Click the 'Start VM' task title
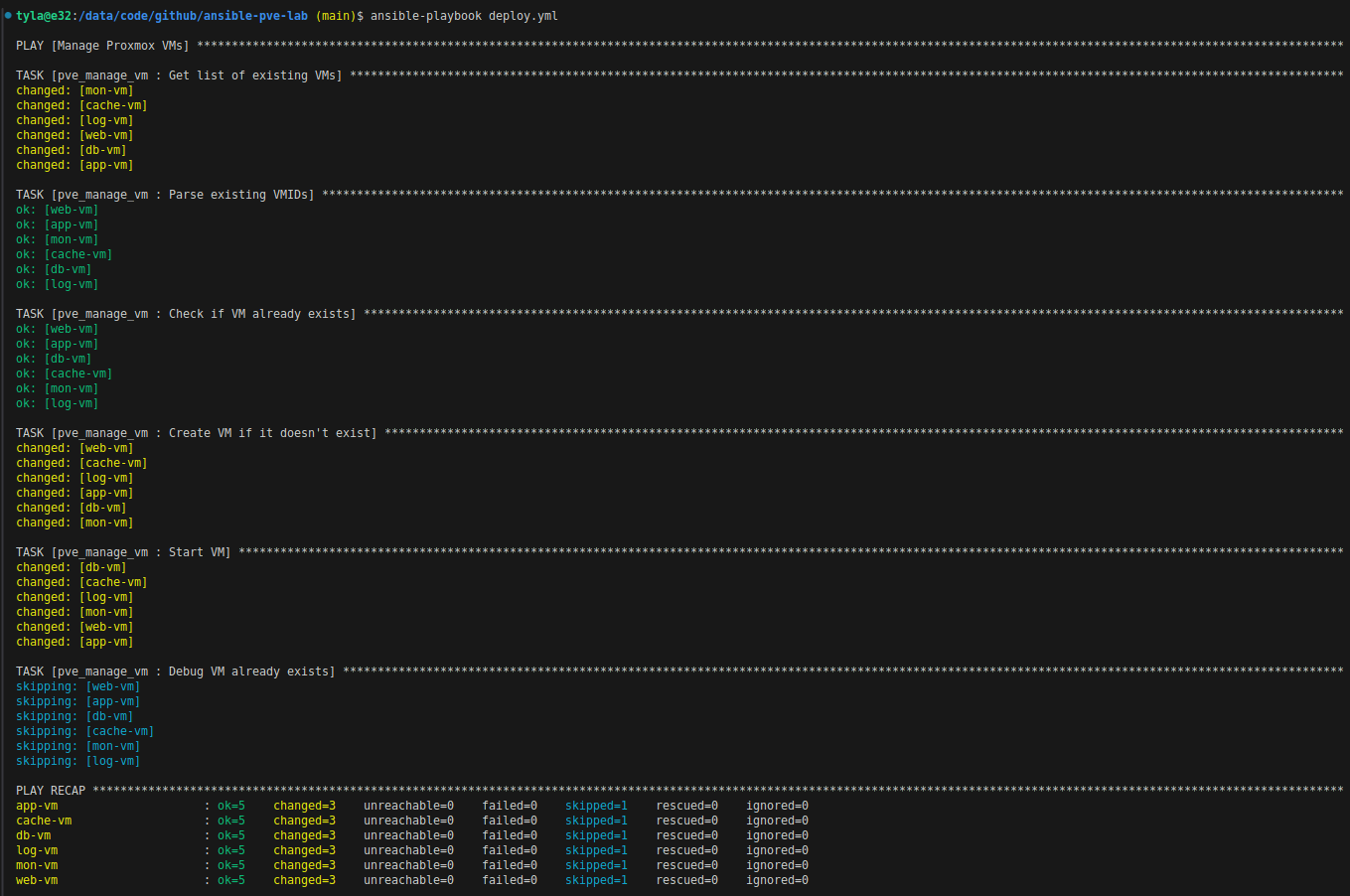The width and height of the screenshot is (1350, 896). [199, 552]
